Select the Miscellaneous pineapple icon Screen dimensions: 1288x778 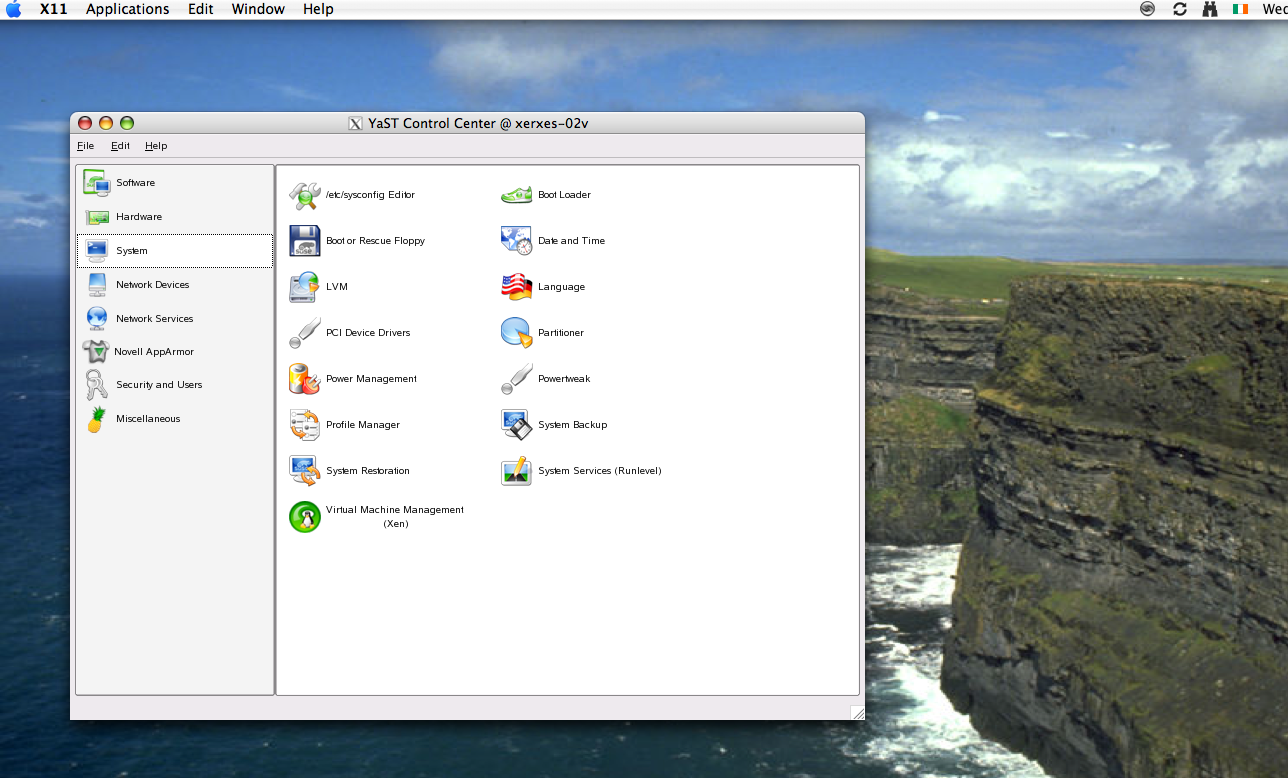click(97, 419)
